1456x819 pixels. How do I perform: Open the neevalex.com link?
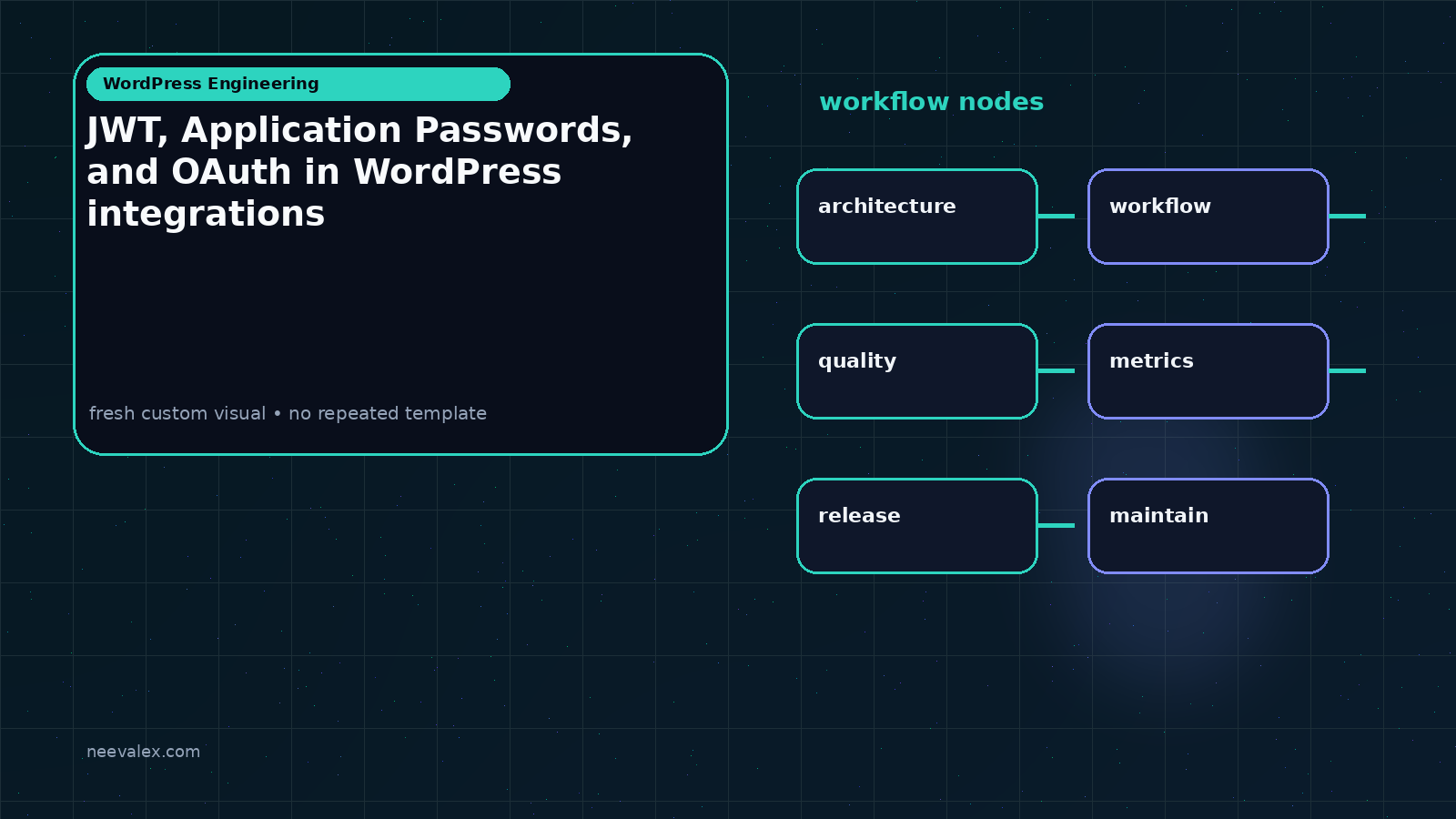coord(143,752)
